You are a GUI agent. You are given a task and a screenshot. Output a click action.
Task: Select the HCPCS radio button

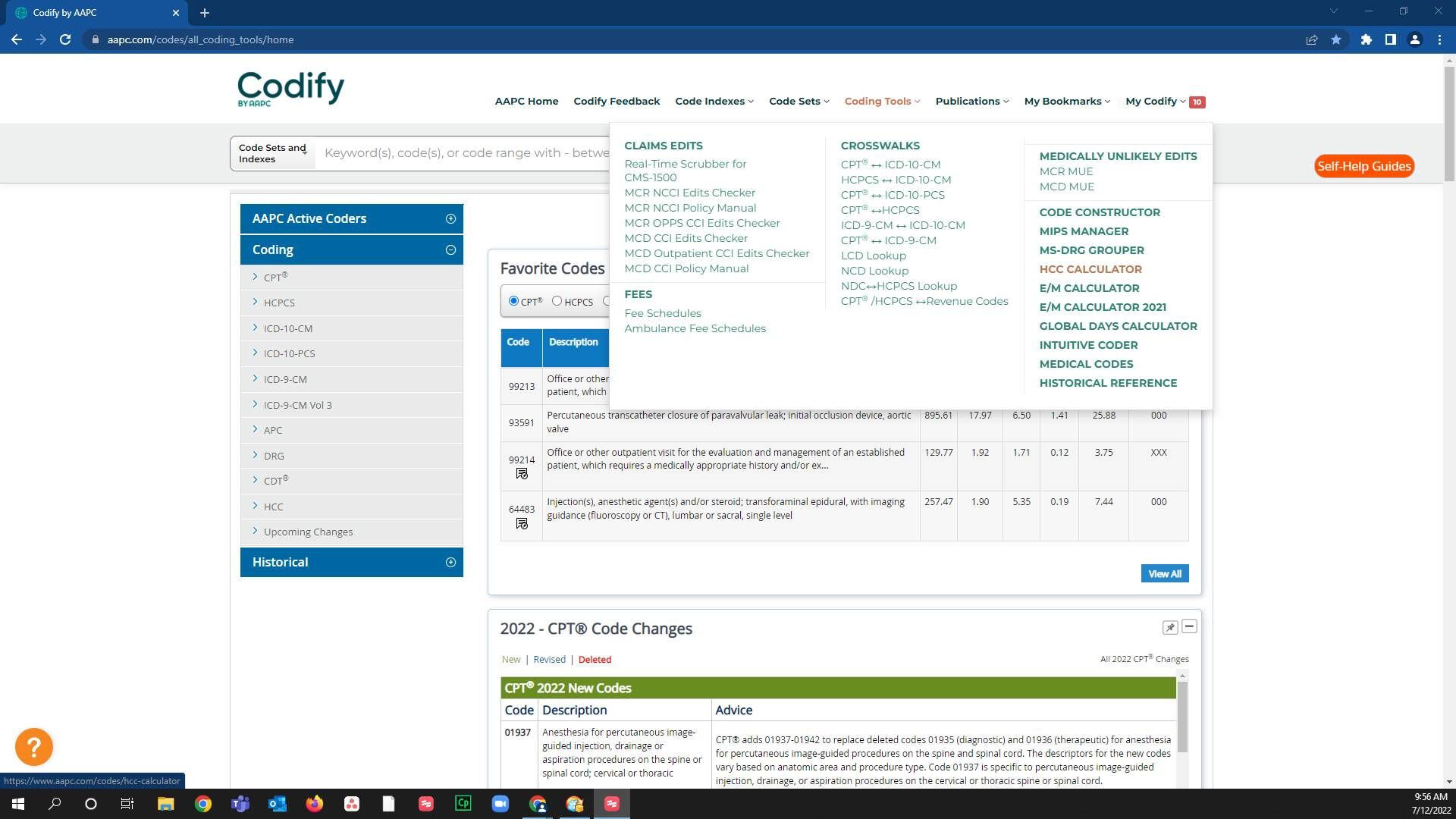(557, 301)
